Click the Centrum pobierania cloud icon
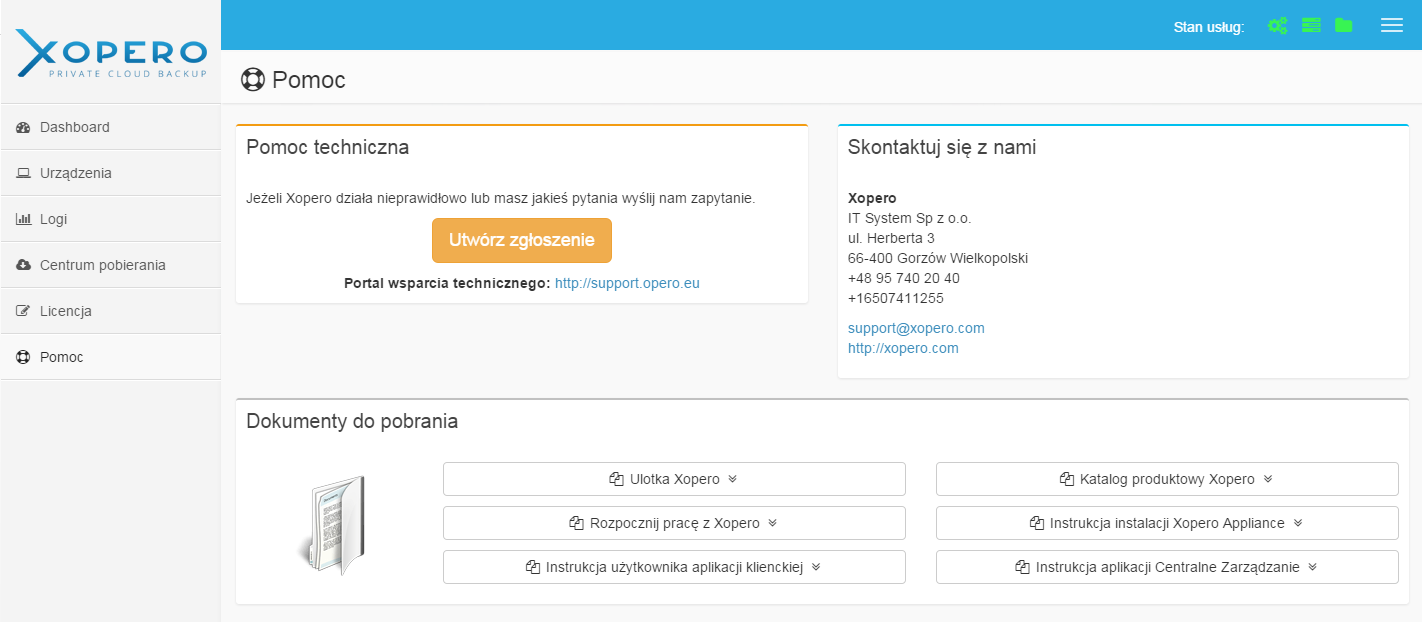This screenshot has height=622, width=1422. click(24, 265)
